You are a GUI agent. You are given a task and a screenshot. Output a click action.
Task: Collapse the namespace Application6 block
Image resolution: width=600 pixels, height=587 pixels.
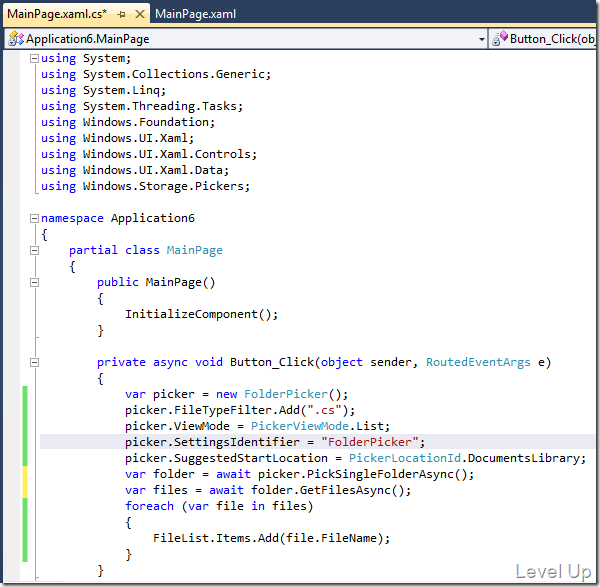click(x=34, y=218)
